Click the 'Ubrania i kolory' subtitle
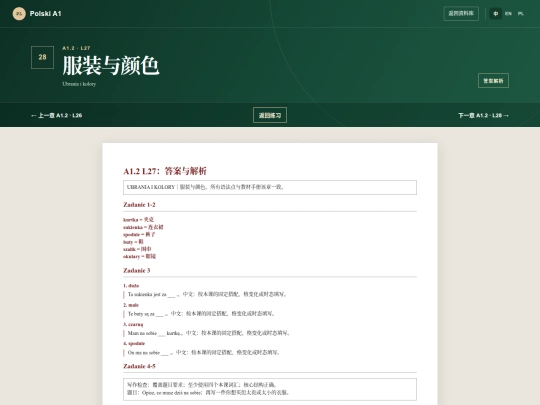The image size is (540, 405). pyautogui.click(x=79, y=84)
